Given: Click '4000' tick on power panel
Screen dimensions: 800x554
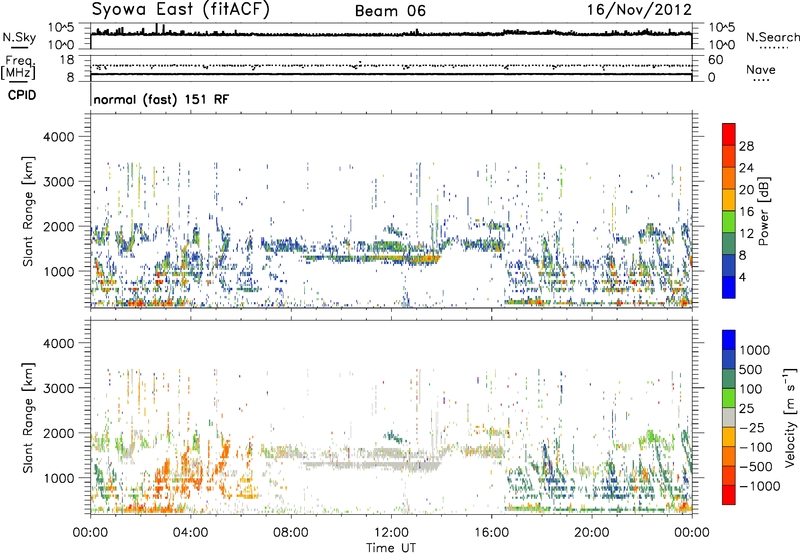Looking at the screenshot, I should [58, 137].
